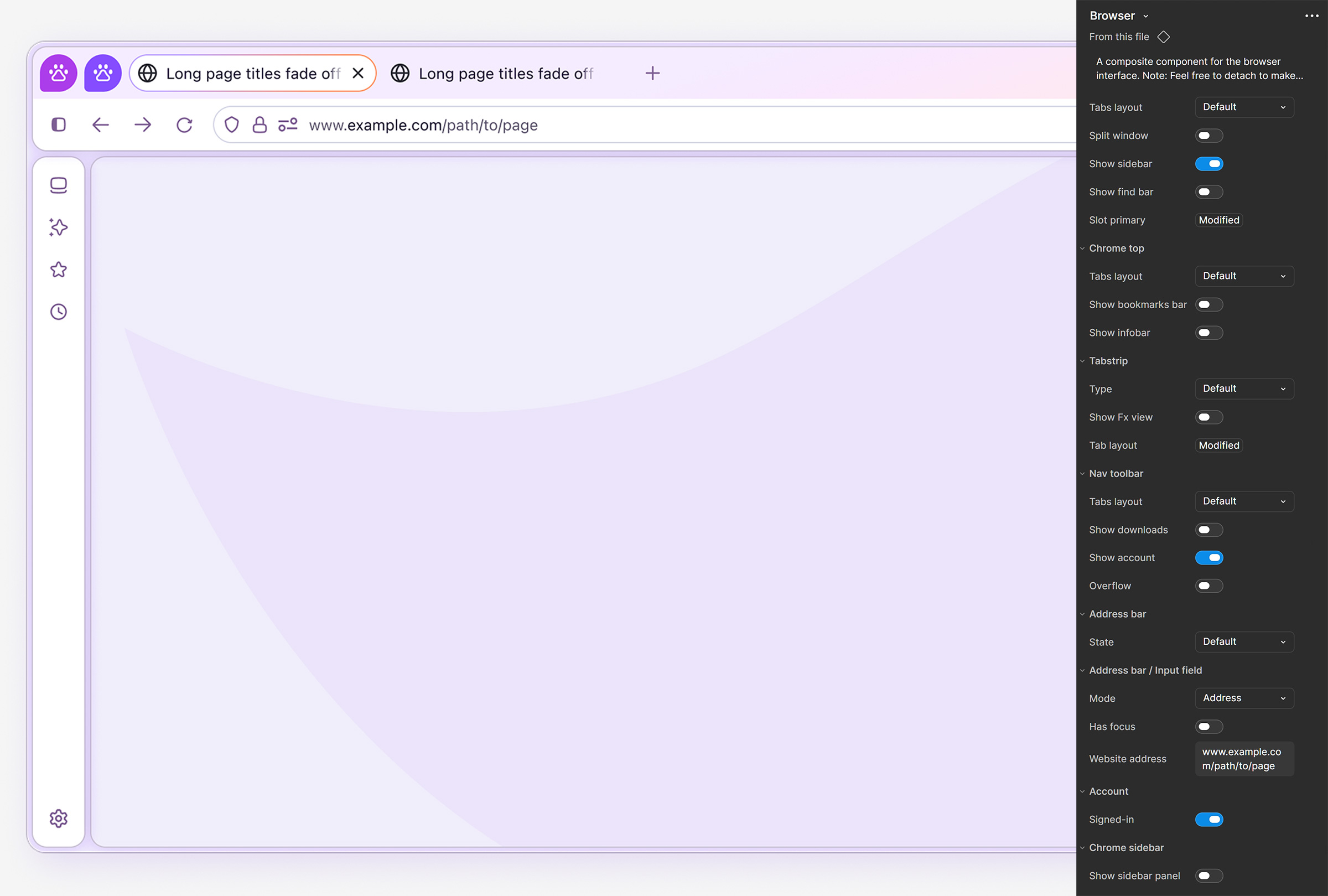Screen dimensions: 1328x896
Task: Collapse Address bar / Input field section
Action: tap(1082, 670)
